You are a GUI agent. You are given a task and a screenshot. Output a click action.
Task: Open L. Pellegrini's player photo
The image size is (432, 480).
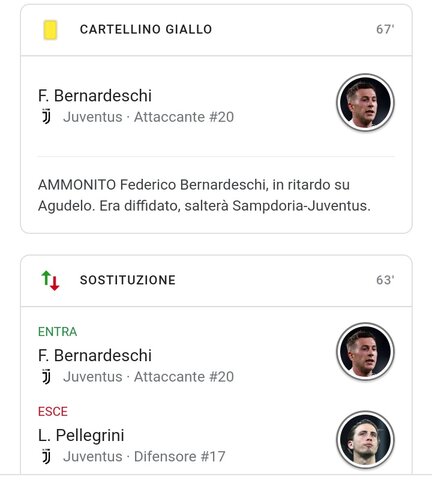(x=365, y=440)
